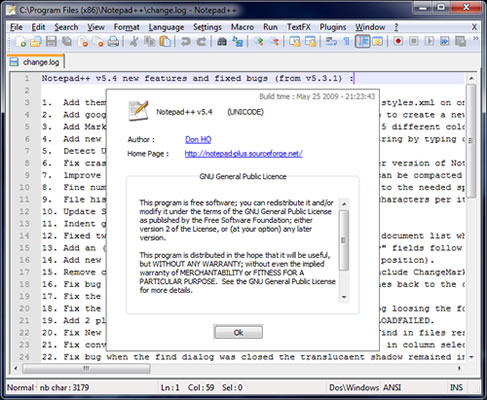This screenshot has width=487, height=400.
Task: Click the Save Recorded Macro icon
Action: tap(460, 42)
